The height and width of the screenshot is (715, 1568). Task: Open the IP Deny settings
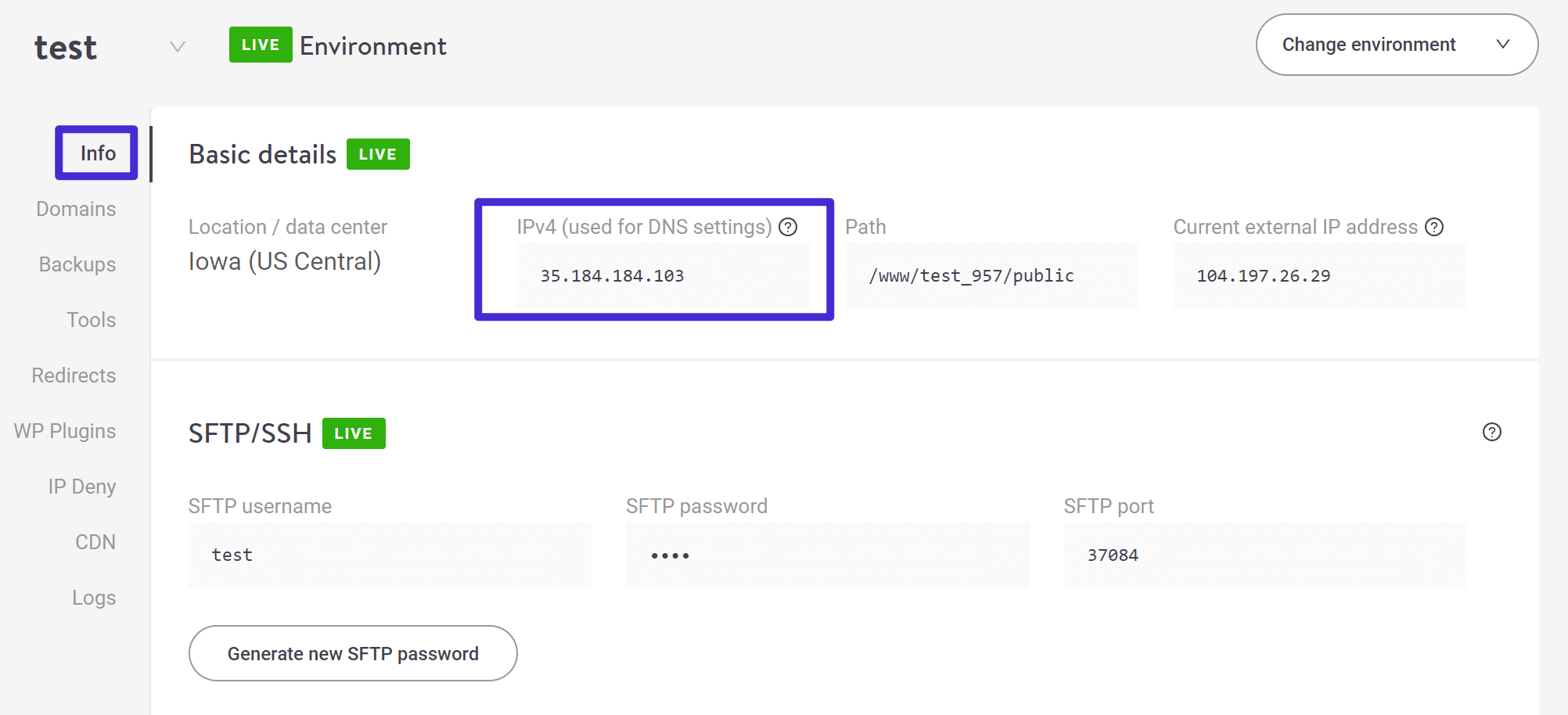click(x=81, y=486)
